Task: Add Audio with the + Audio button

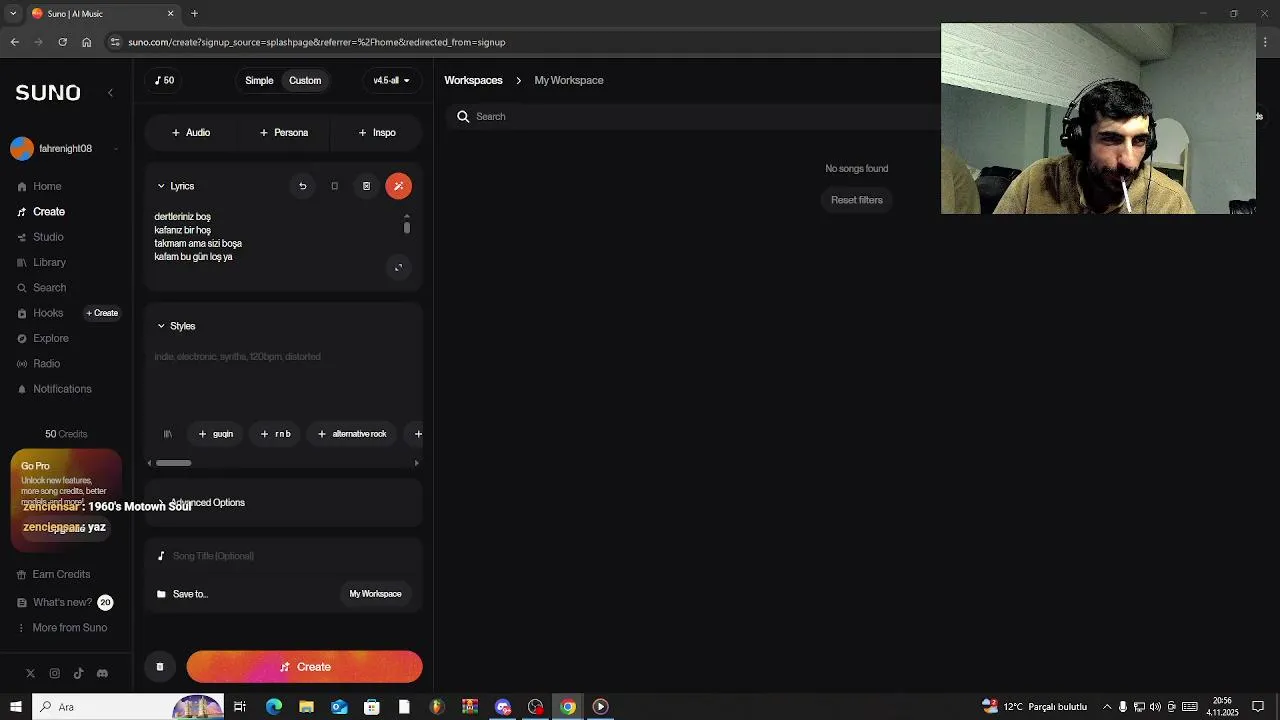Action: (191, 132)
